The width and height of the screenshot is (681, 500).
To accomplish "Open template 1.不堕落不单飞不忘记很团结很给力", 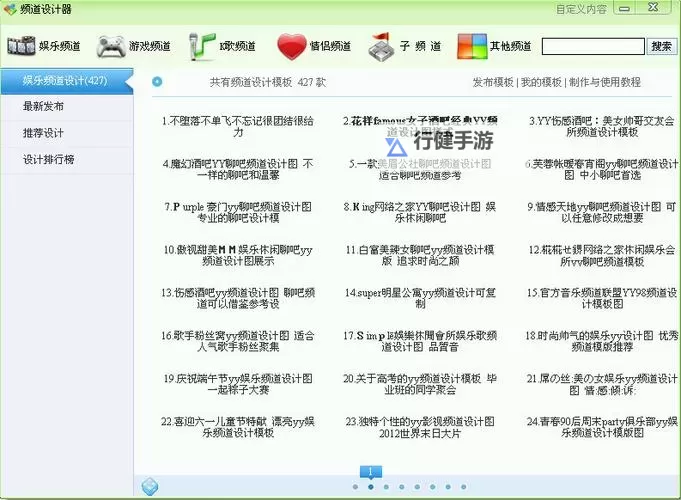I will [238, 126].
